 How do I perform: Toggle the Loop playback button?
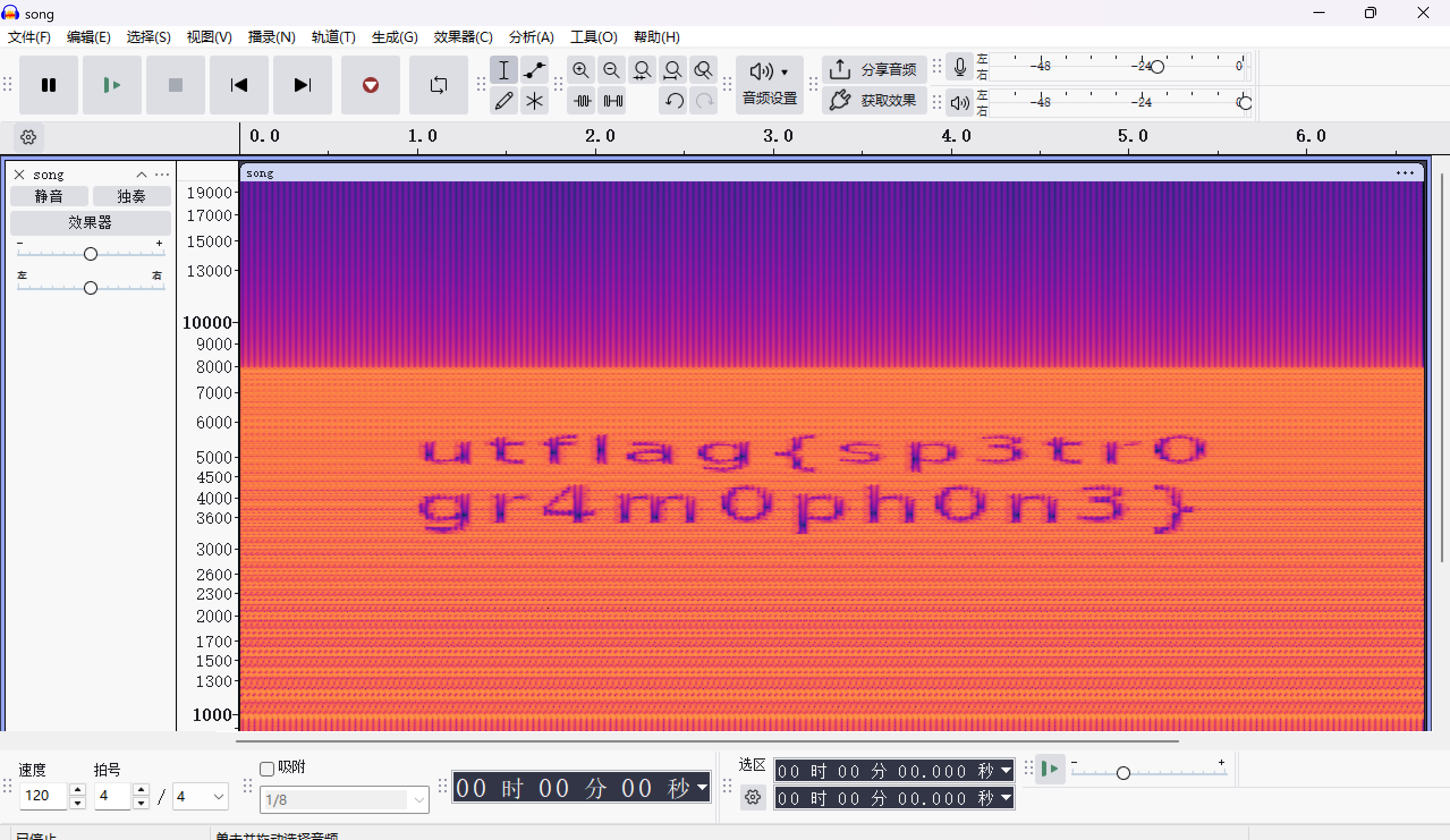[438, 85]
